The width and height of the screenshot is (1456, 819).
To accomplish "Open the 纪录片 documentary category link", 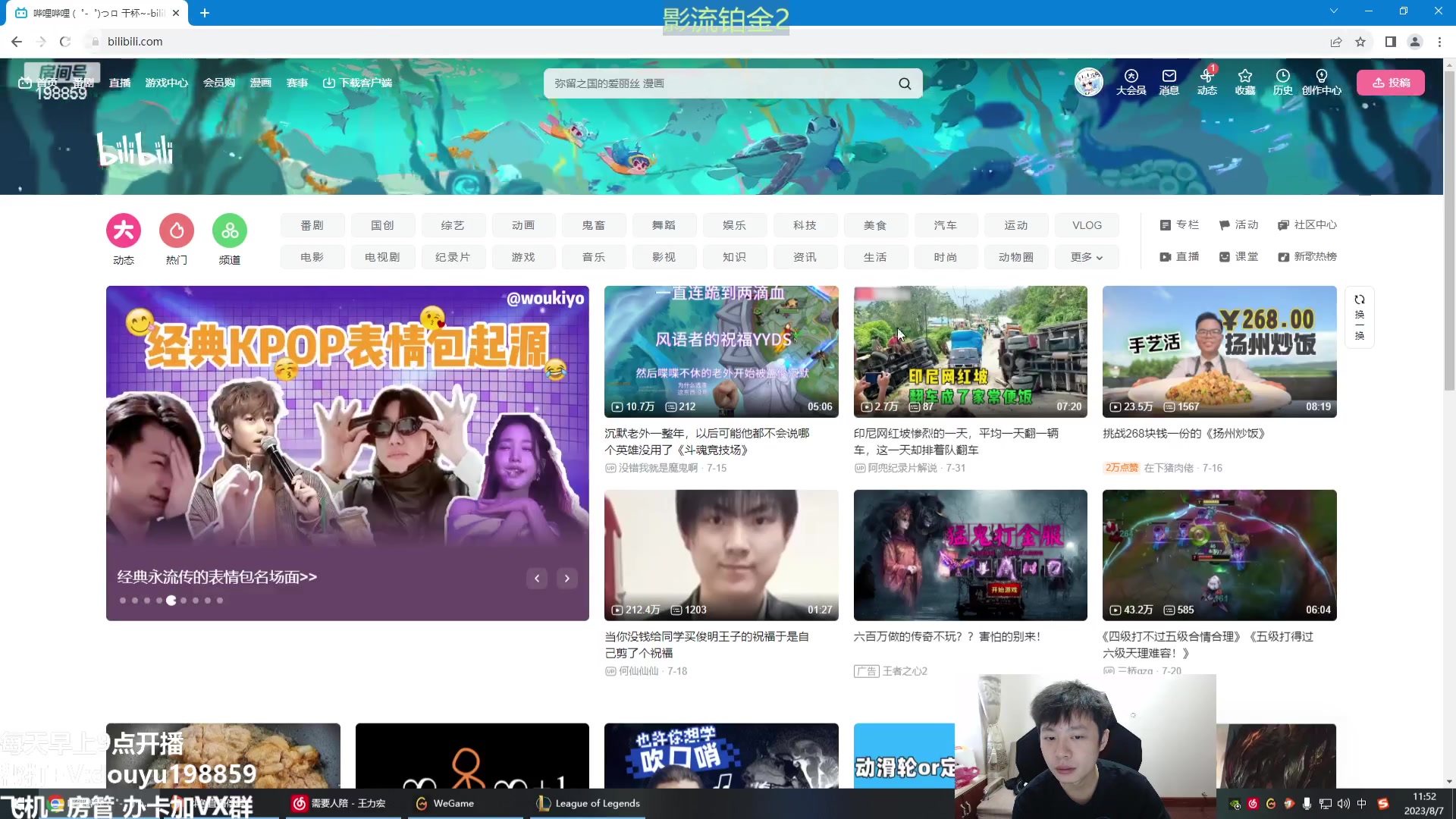I will [453, 257].
